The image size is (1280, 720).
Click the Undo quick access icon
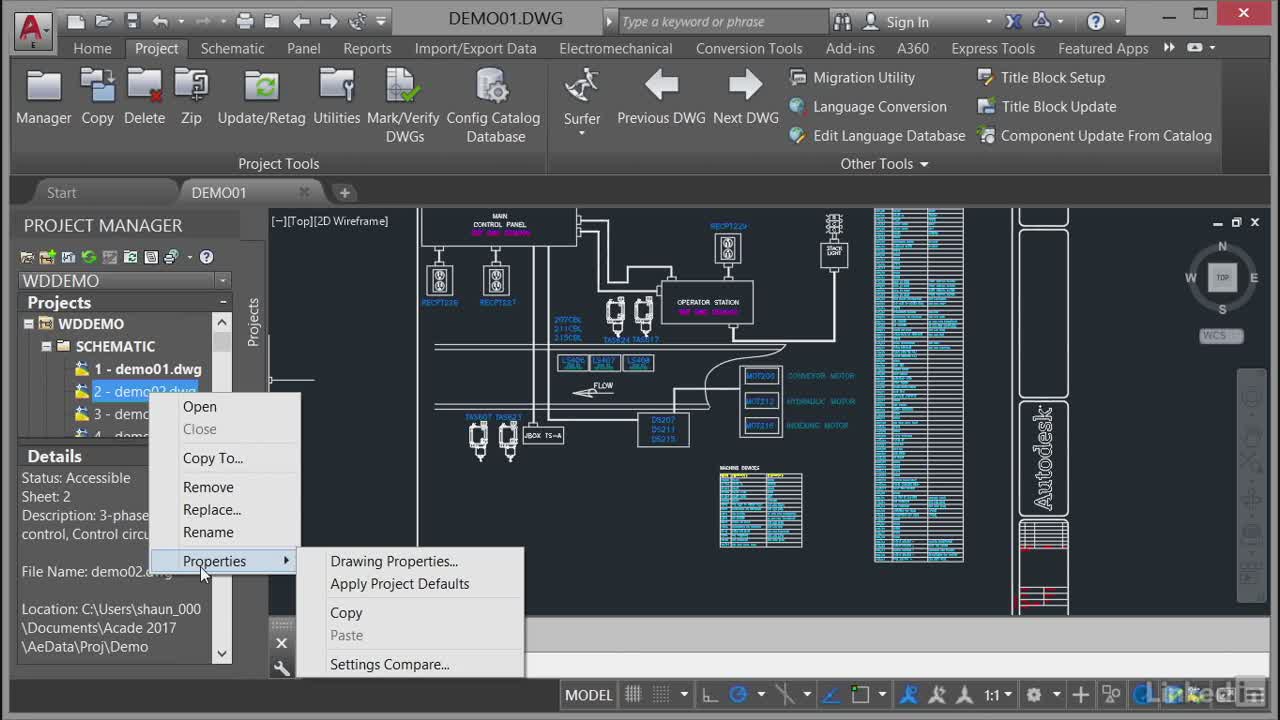[x=160, y=21]
